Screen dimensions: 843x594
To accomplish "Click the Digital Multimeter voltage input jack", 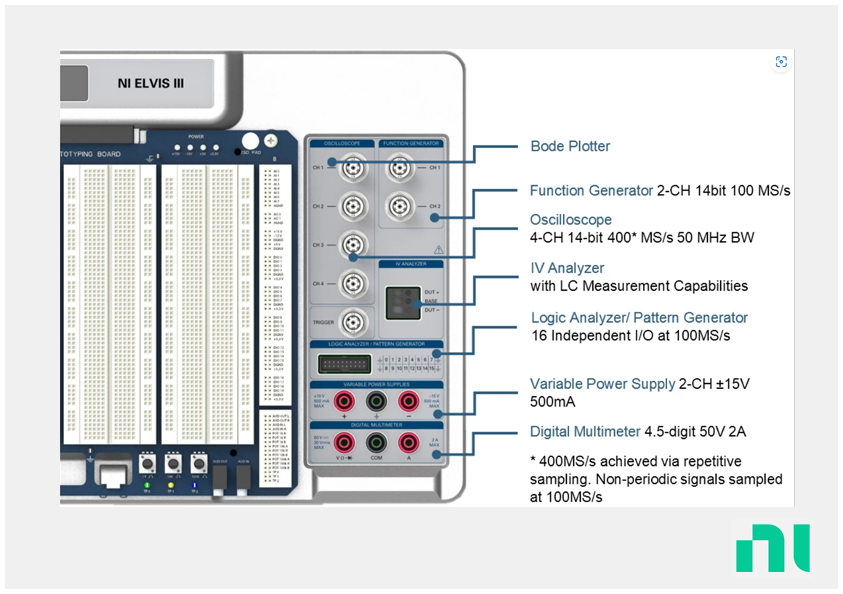I will tap(344, 443).
